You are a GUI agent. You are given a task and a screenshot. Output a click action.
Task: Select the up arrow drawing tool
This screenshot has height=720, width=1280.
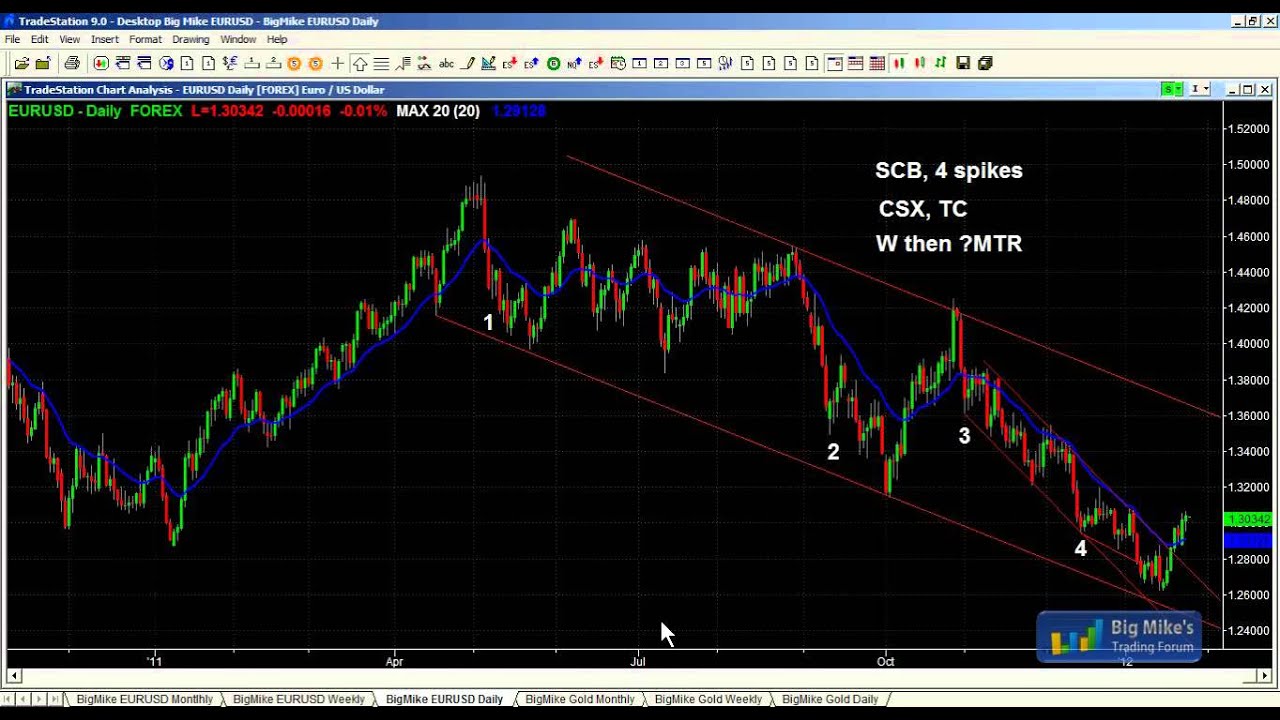[x=360, y=63]
